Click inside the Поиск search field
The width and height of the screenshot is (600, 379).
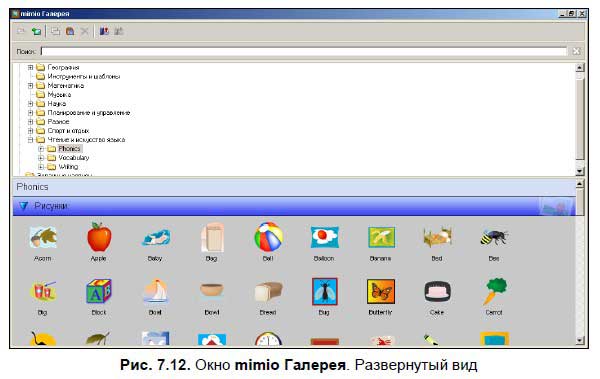click(303, 51)
